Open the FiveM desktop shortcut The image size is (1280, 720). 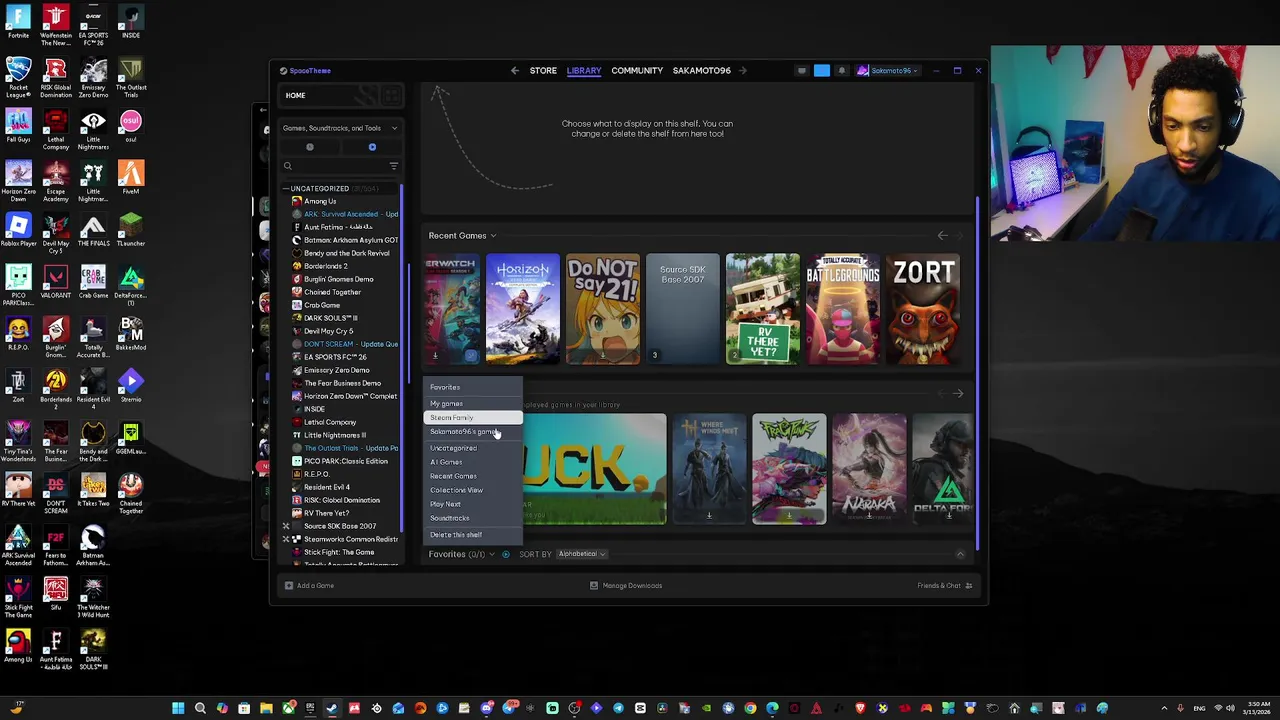[x=131, y=179]
